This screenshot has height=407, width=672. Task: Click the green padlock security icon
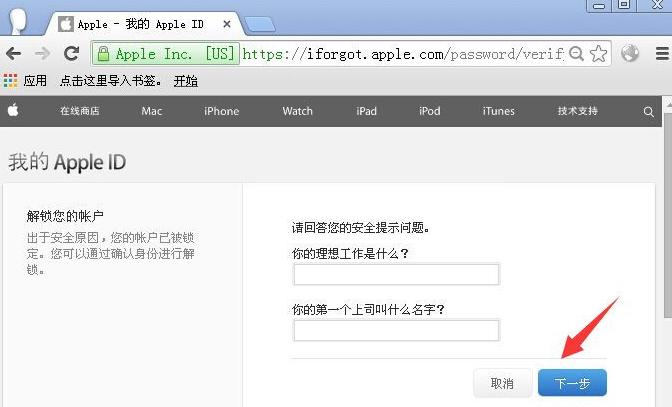tap(103, 54)
